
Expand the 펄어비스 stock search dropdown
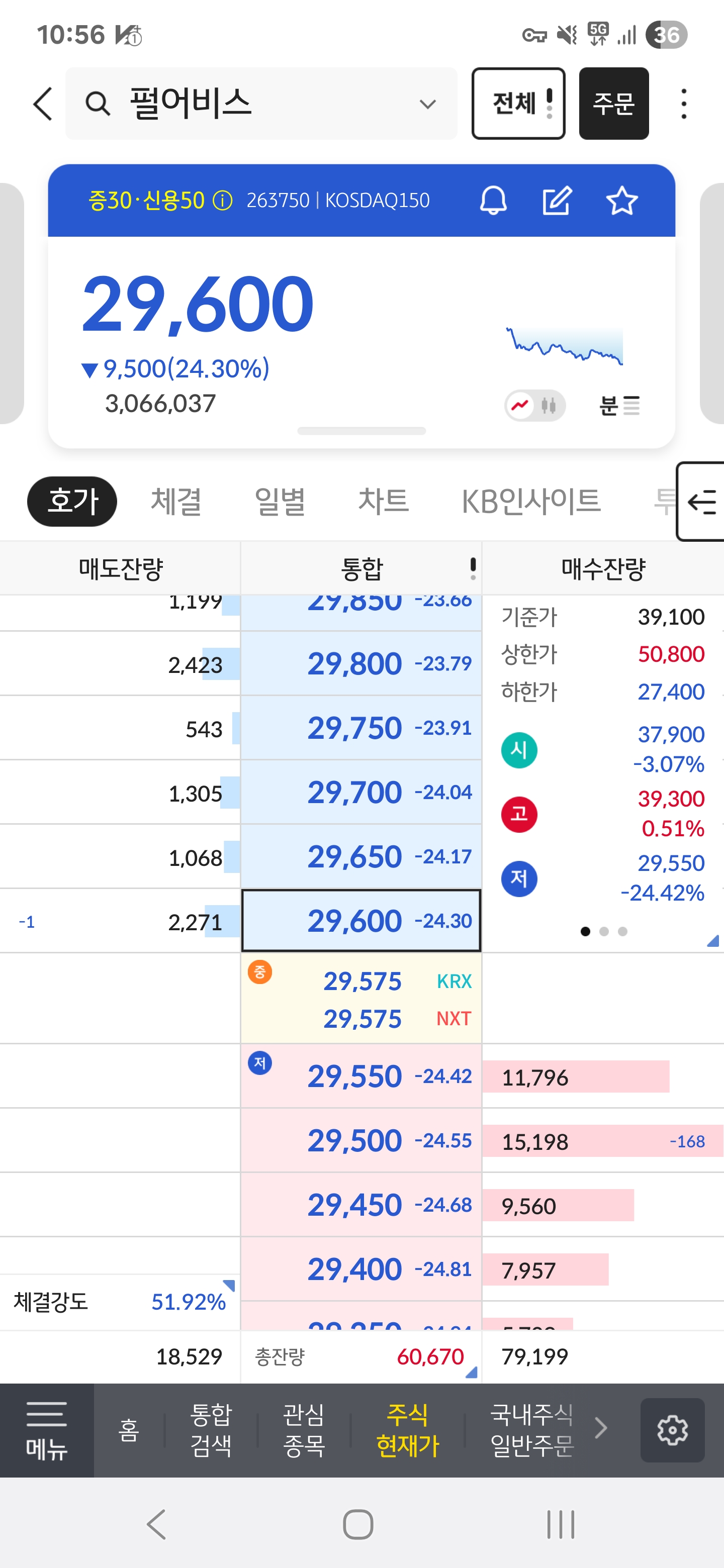[x=427, y=104]
